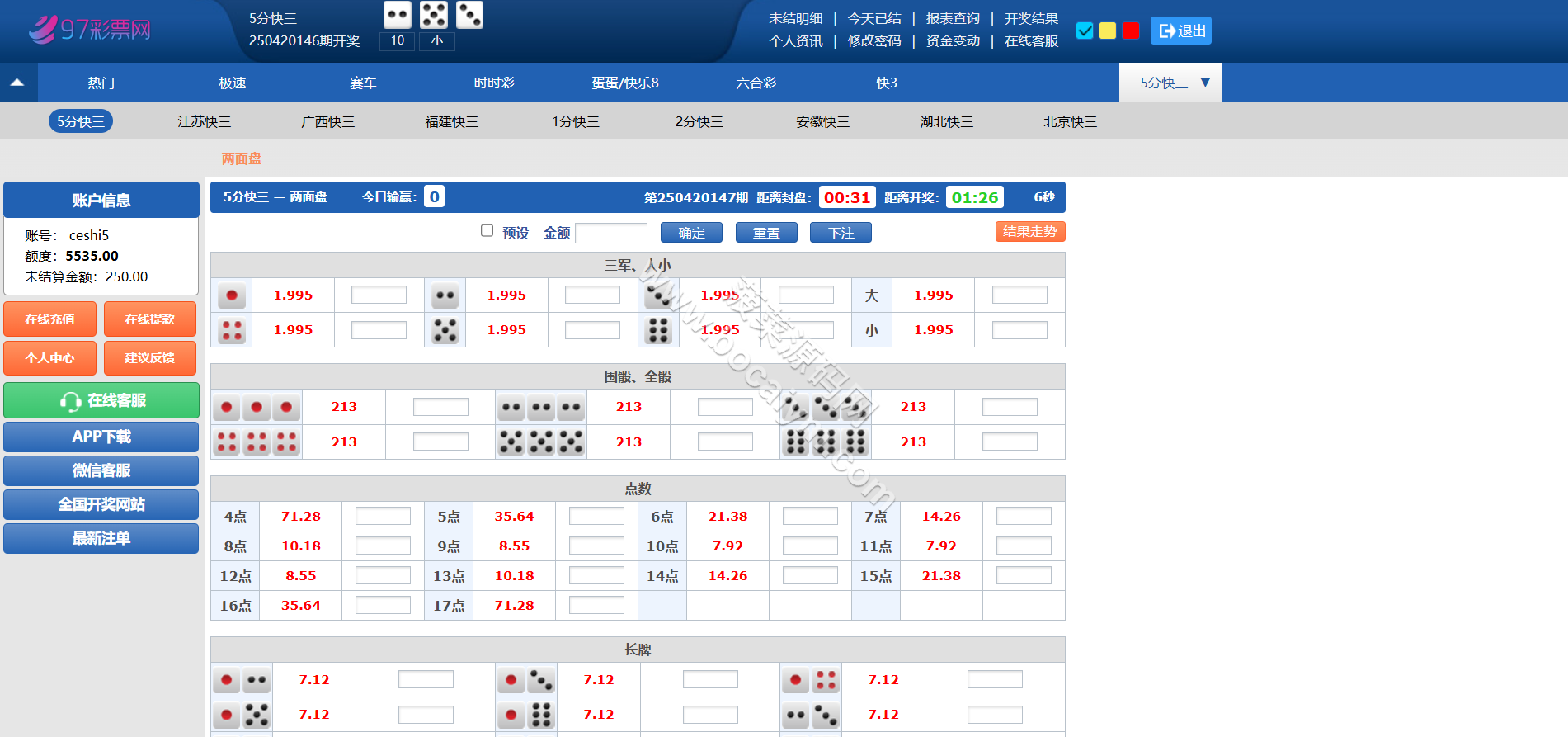Open the 在线客服 green headset button
Image resolution: width=1568 pixels, height=737 pixels.
(101, 400)
